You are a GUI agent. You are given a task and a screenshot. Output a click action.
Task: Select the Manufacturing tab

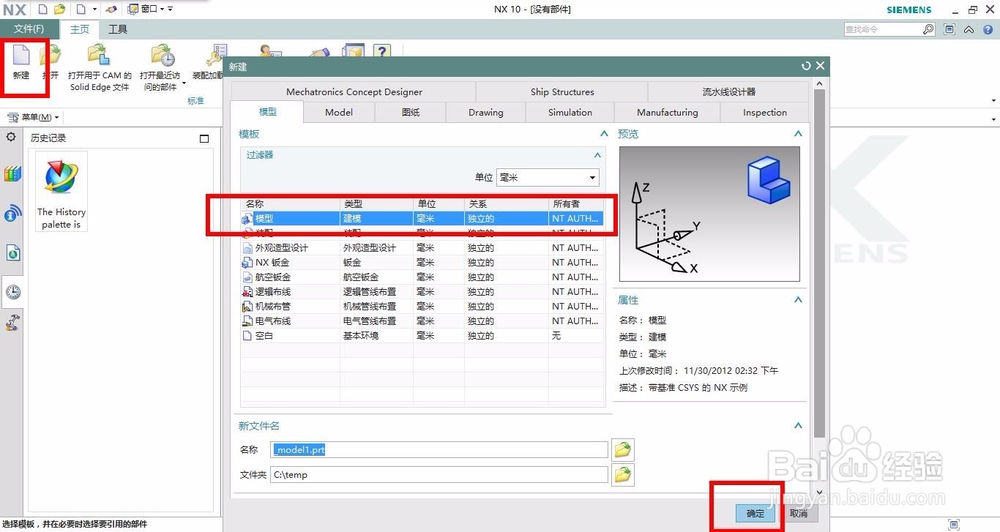[667, 112]
